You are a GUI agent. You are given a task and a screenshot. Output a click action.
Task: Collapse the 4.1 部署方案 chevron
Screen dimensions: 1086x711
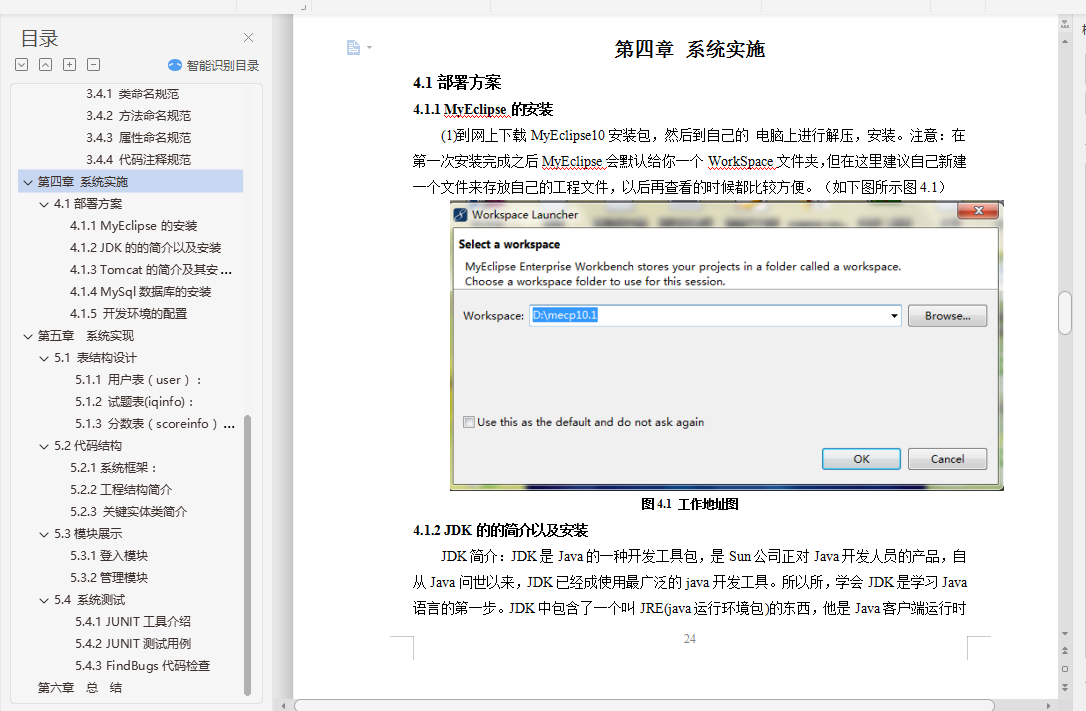tap(44, 204)
